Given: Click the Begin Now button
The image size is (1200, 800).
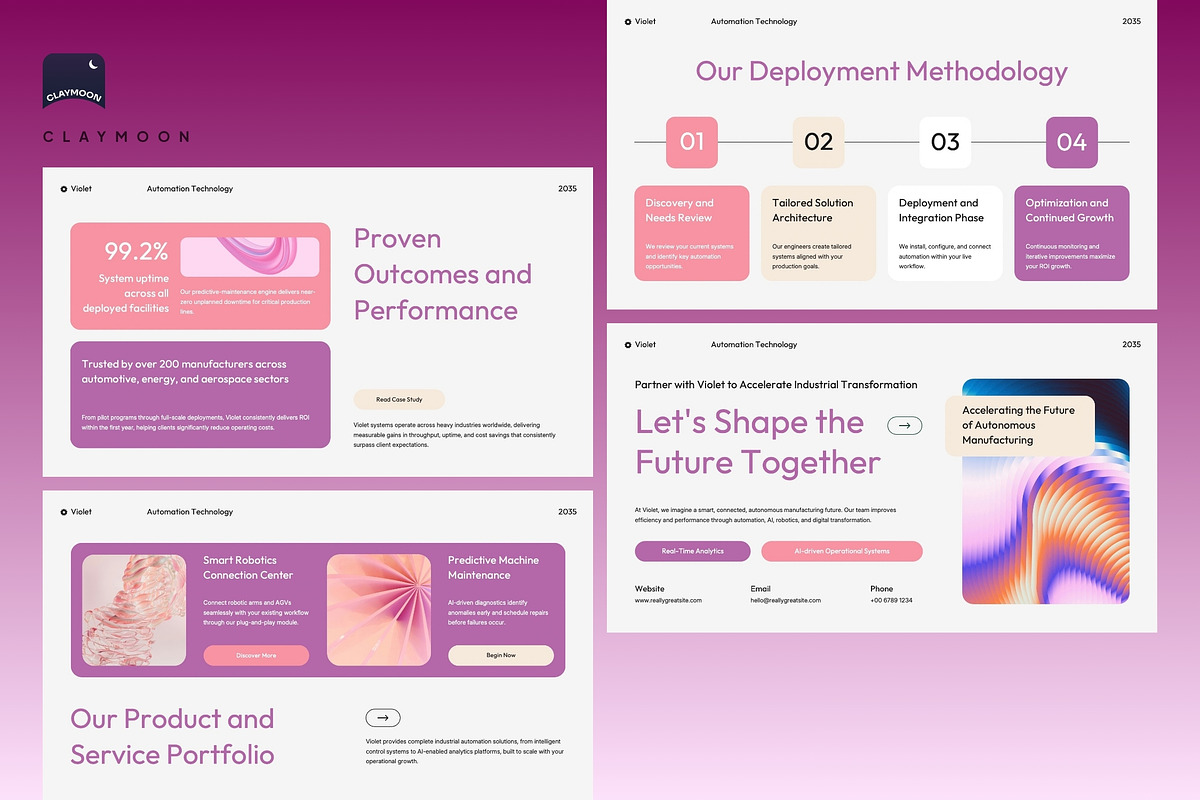Looking at the screenshot, I should point(501,655).
